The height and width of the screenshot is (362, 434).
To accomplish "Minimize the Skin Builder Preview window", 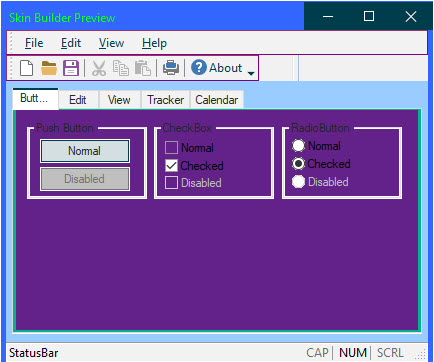I will click(x=328, y=16).
